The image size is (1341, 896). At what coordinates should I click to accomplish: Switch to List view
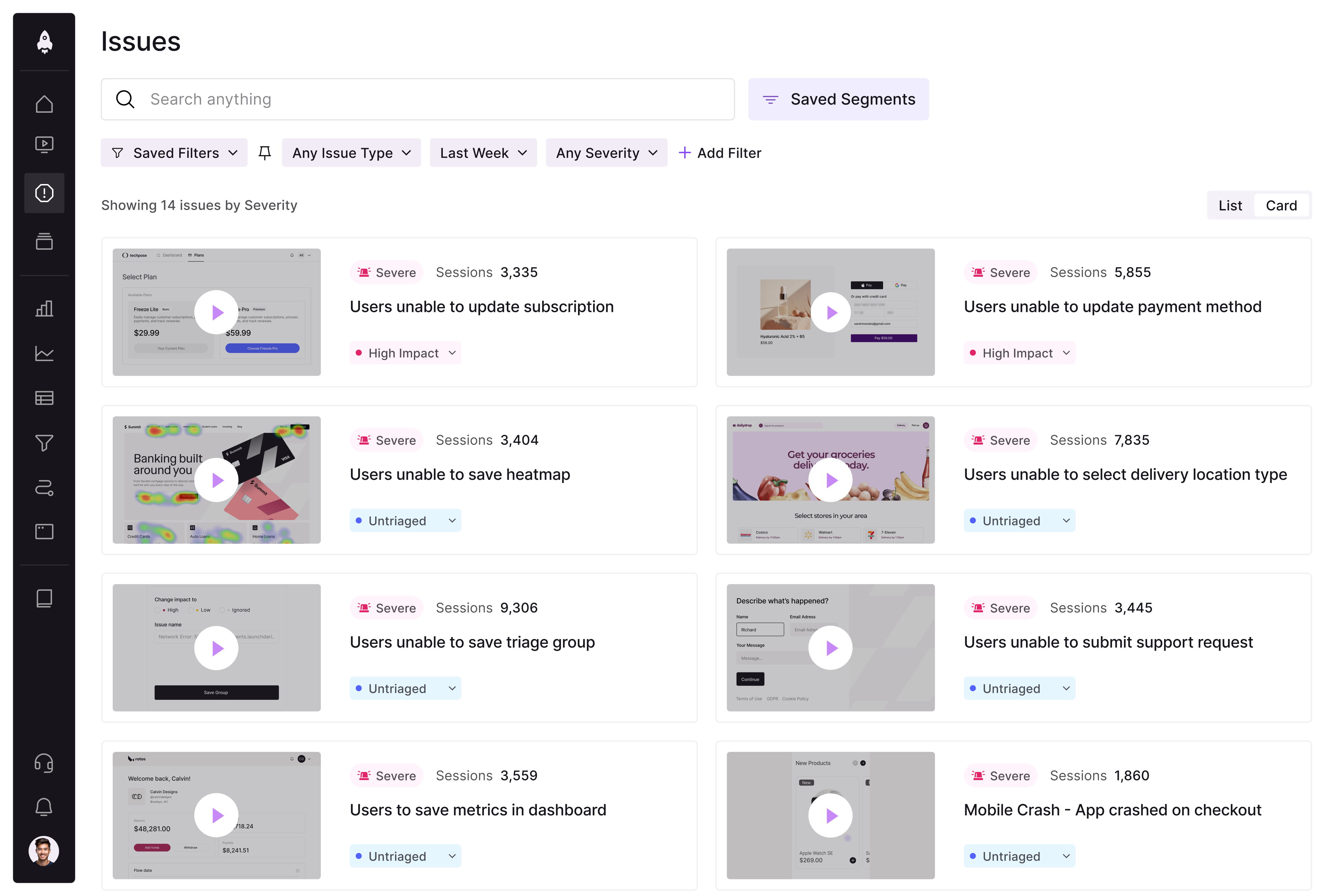(1230, 206)
